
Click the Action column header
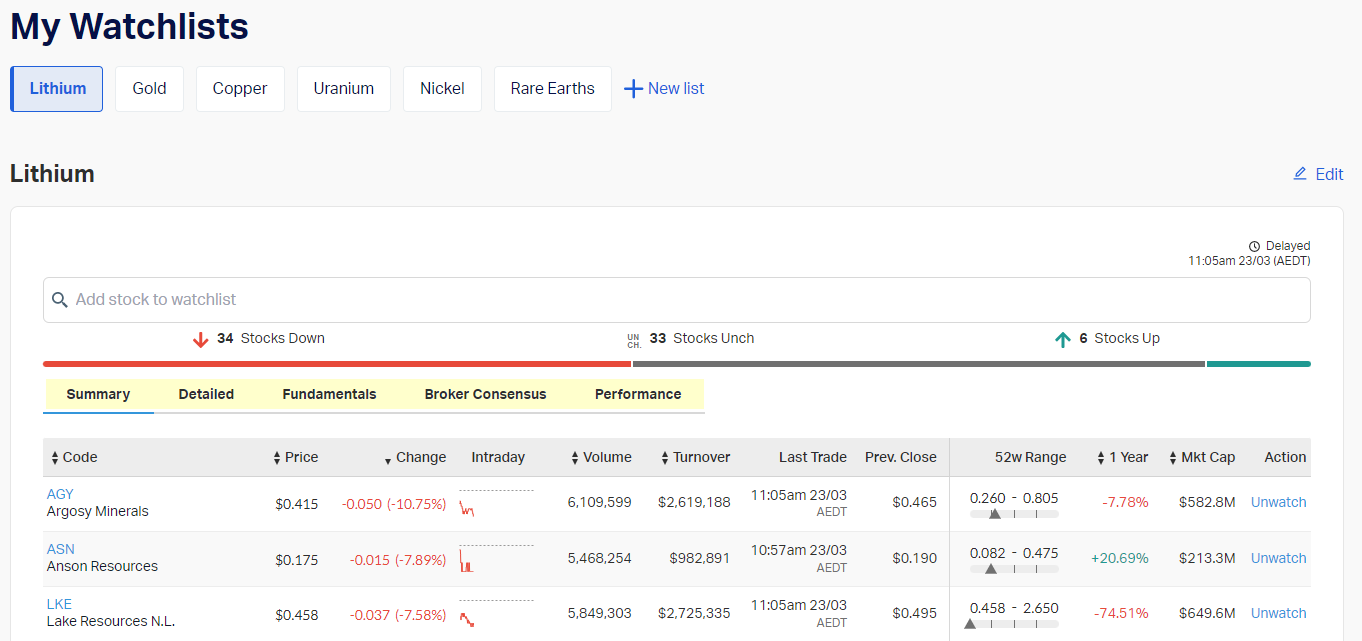click(1285, 458)
